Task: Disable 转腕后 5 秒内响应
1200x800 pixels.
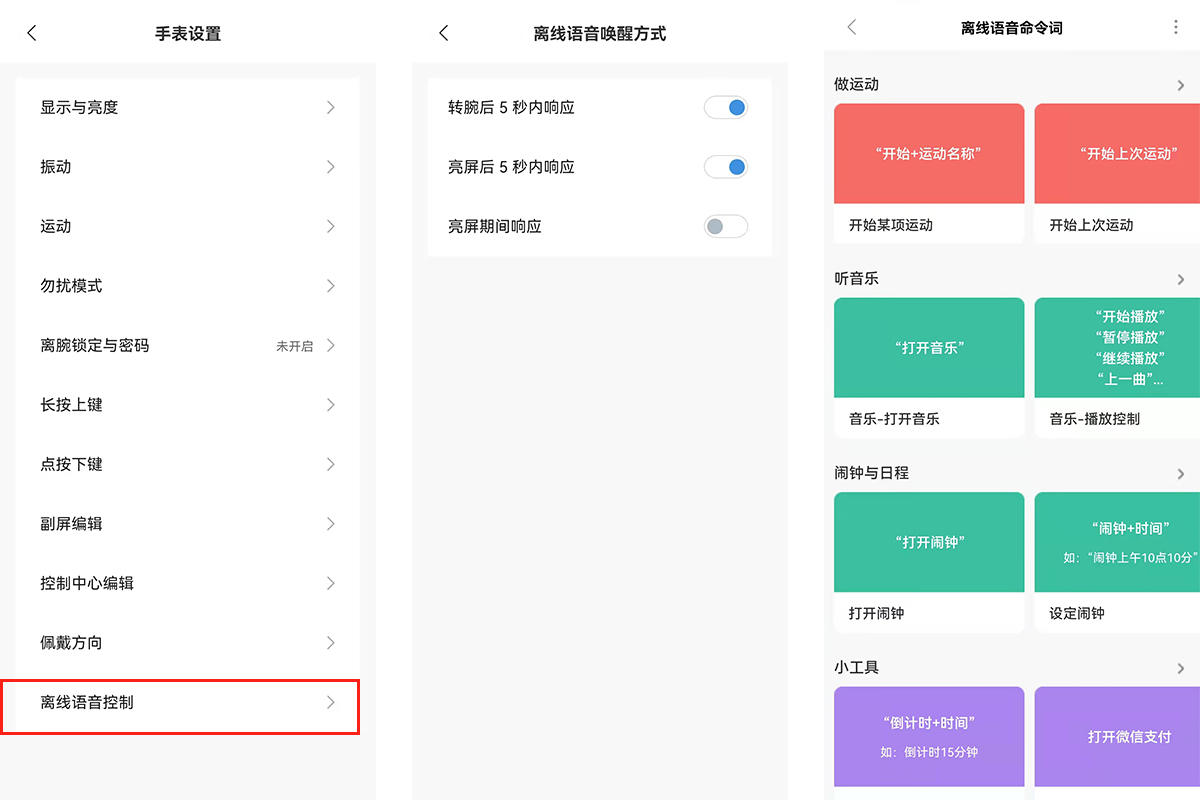Action: click(725, 107)
